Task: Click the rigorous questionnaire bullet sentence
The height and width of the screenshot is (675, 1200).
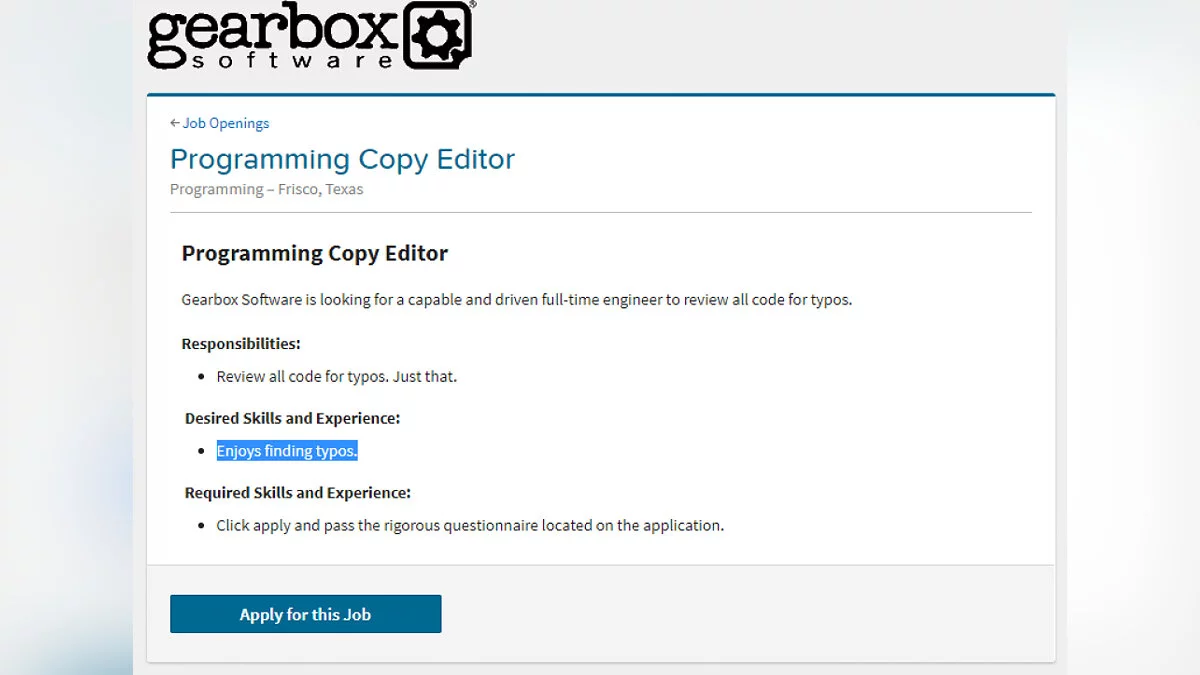Action: coord(469,525)
